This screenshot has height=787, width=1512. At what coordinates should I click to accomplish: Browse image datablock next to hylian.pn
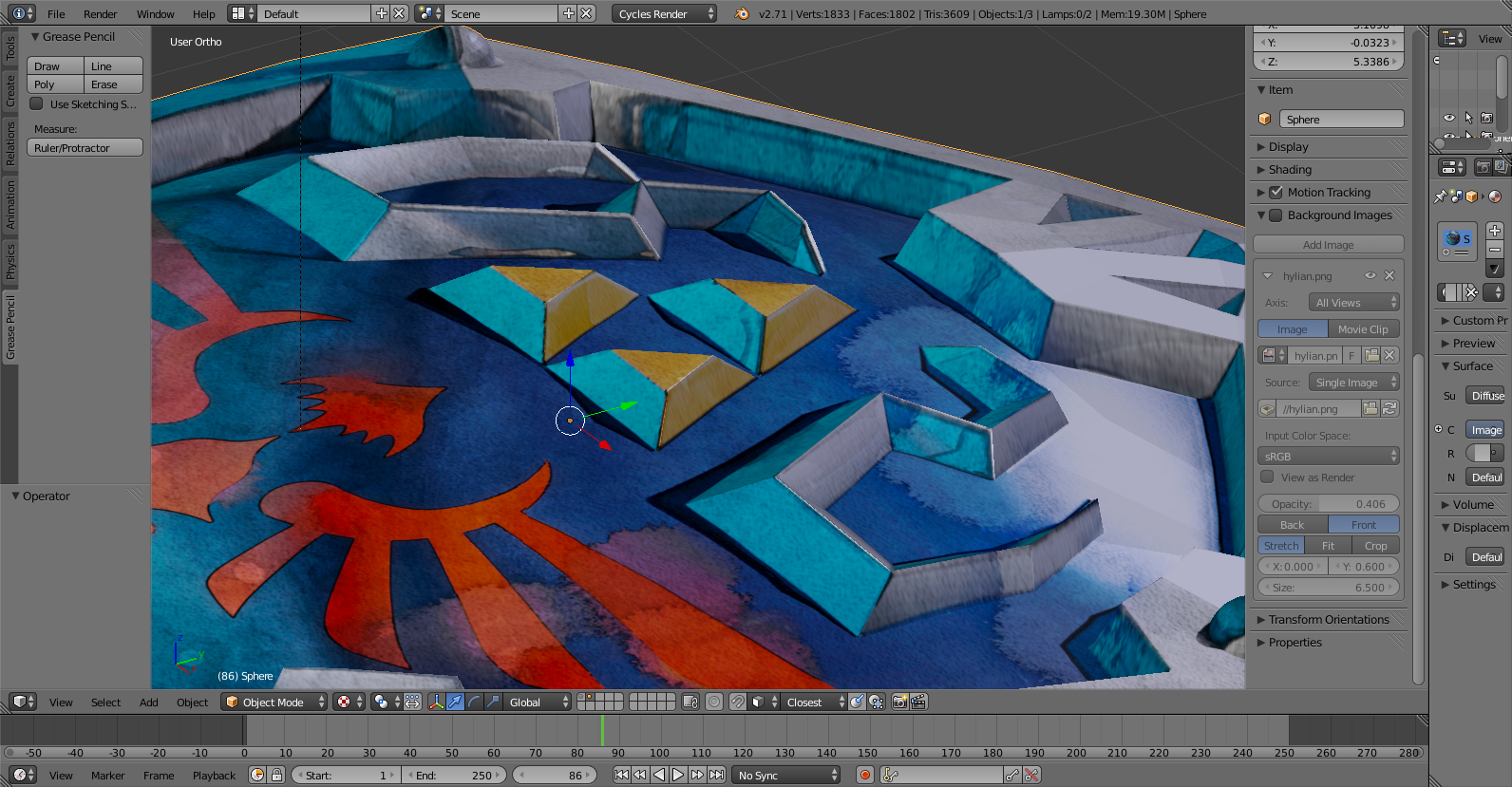1273,355
